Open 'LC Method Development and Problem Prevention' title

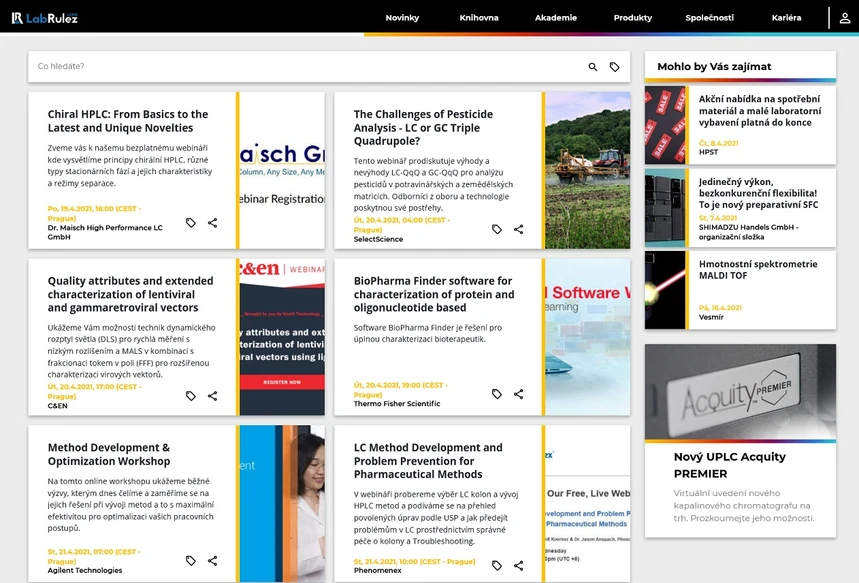(428, 461)
